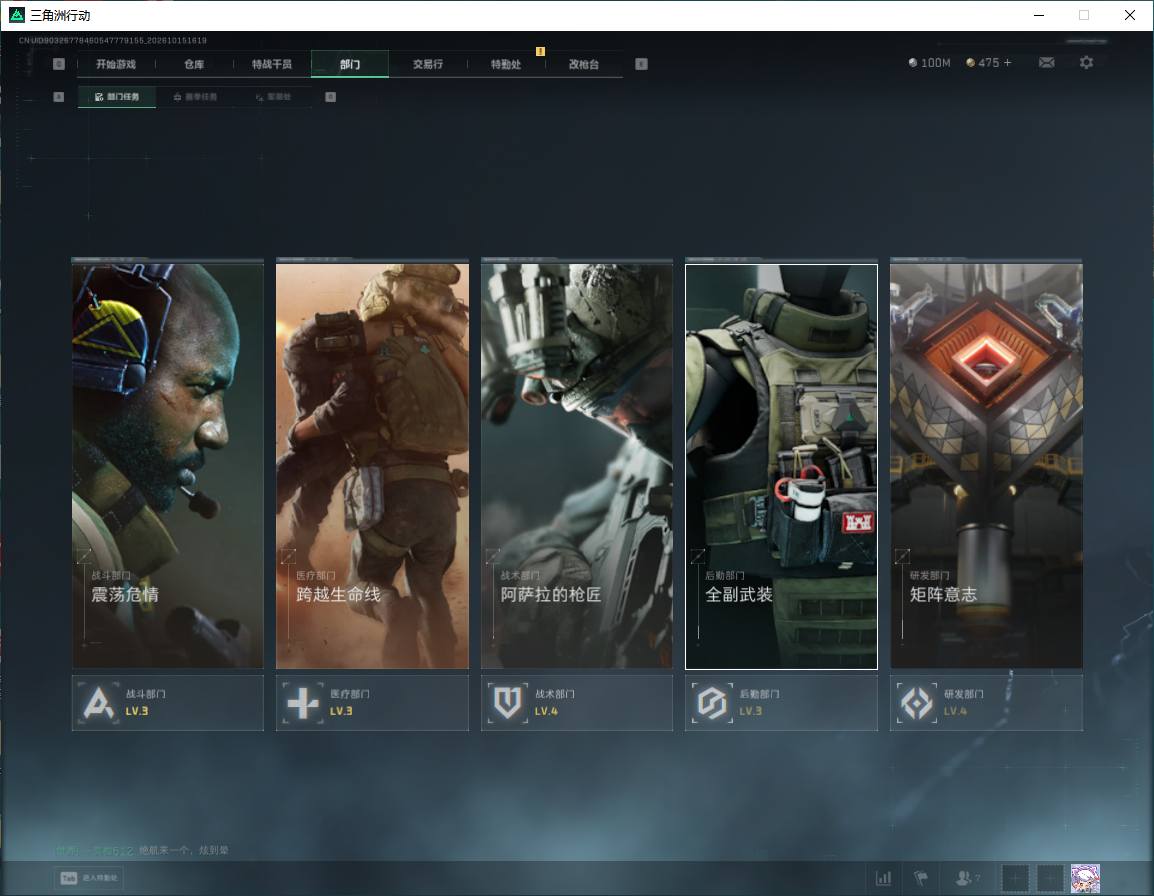Minimize the 三角洲行动 window

(x=1039, y=15)
